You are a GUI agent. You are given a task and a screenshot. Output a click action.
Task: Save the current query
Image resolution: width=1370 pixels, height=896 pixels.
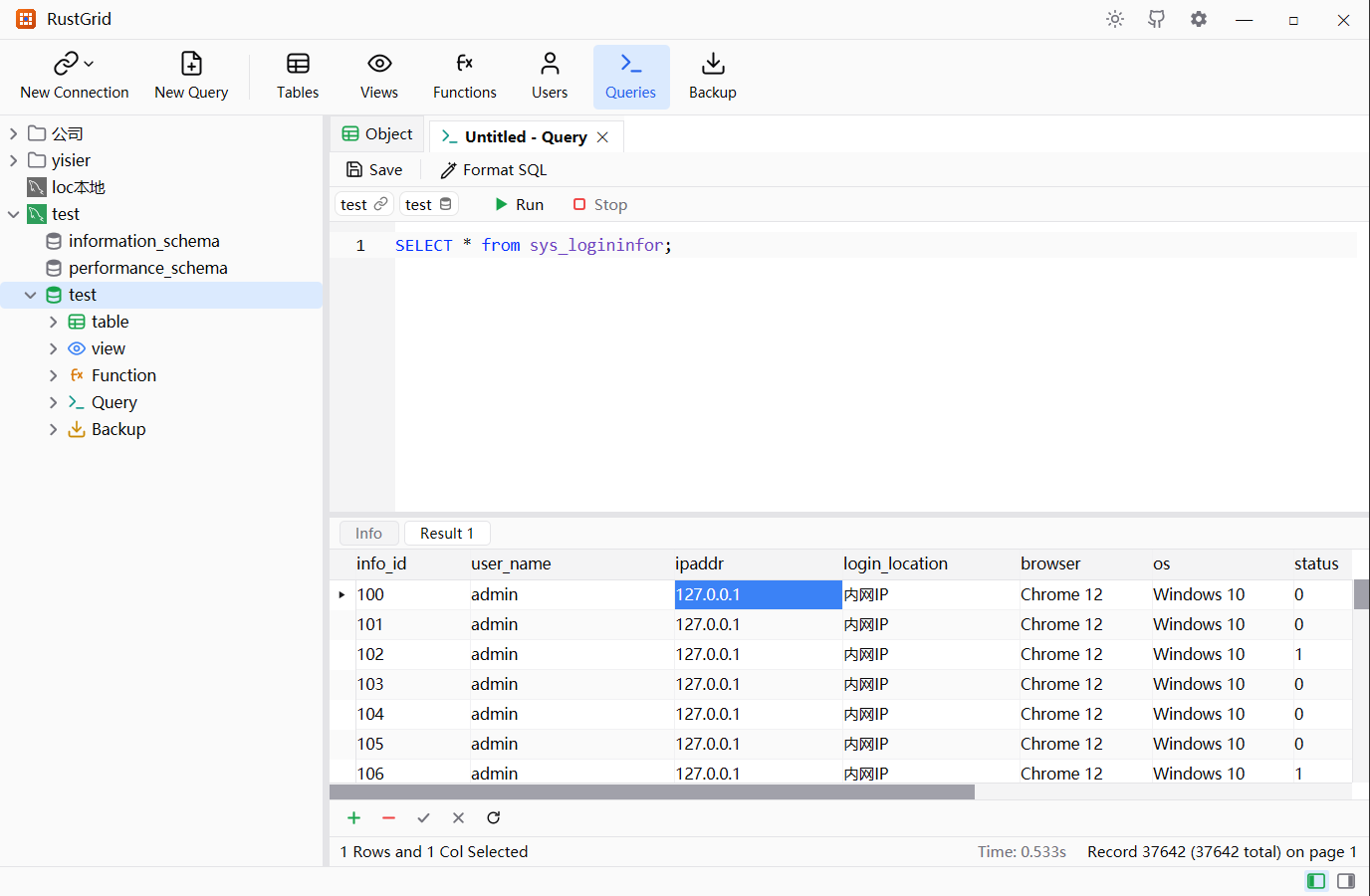click(374, 170)
